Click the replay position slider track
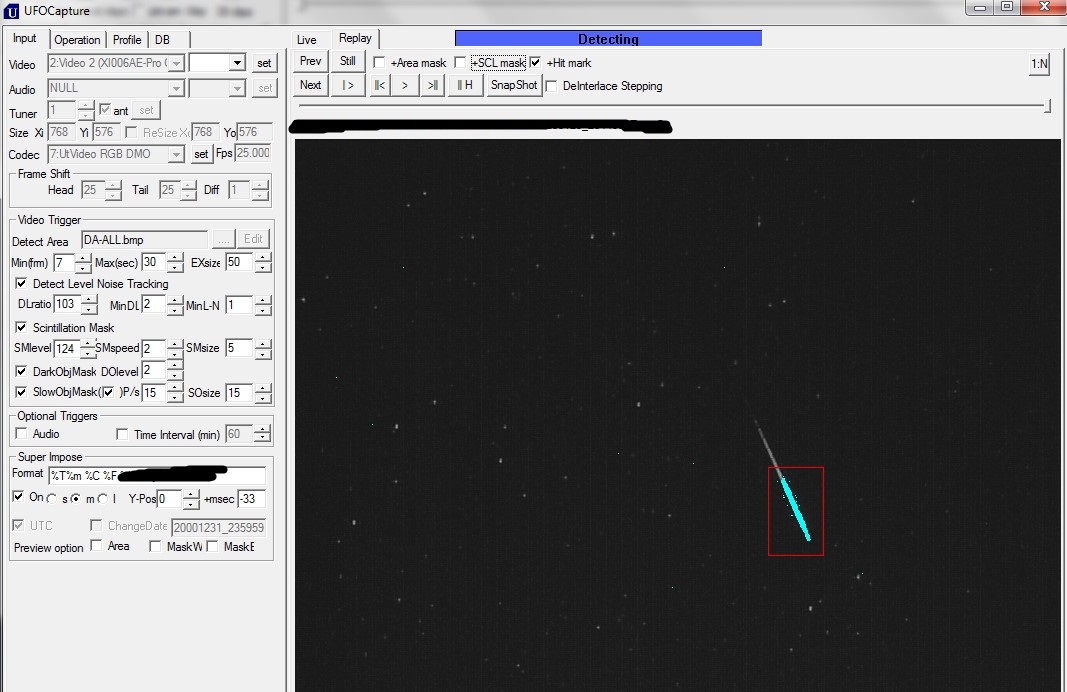 tap(670, 105)
